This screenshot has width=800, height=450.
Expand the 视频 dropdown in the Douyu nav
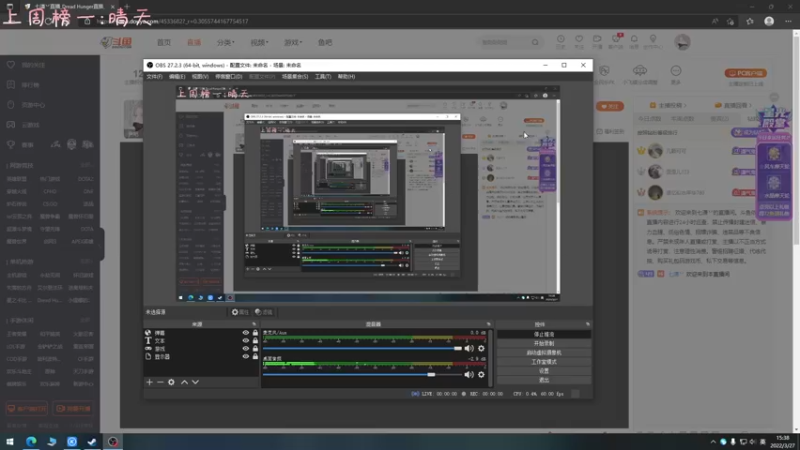pyautogui.click(x=259, y=42)
